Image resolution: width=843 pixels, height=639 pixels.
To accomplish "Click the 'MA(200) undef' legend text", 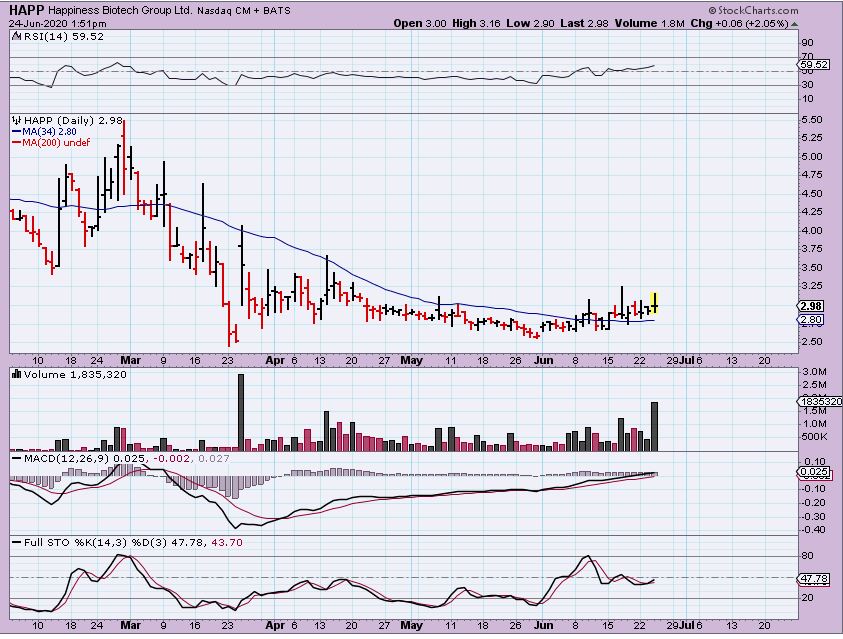I will coord(56,143).
